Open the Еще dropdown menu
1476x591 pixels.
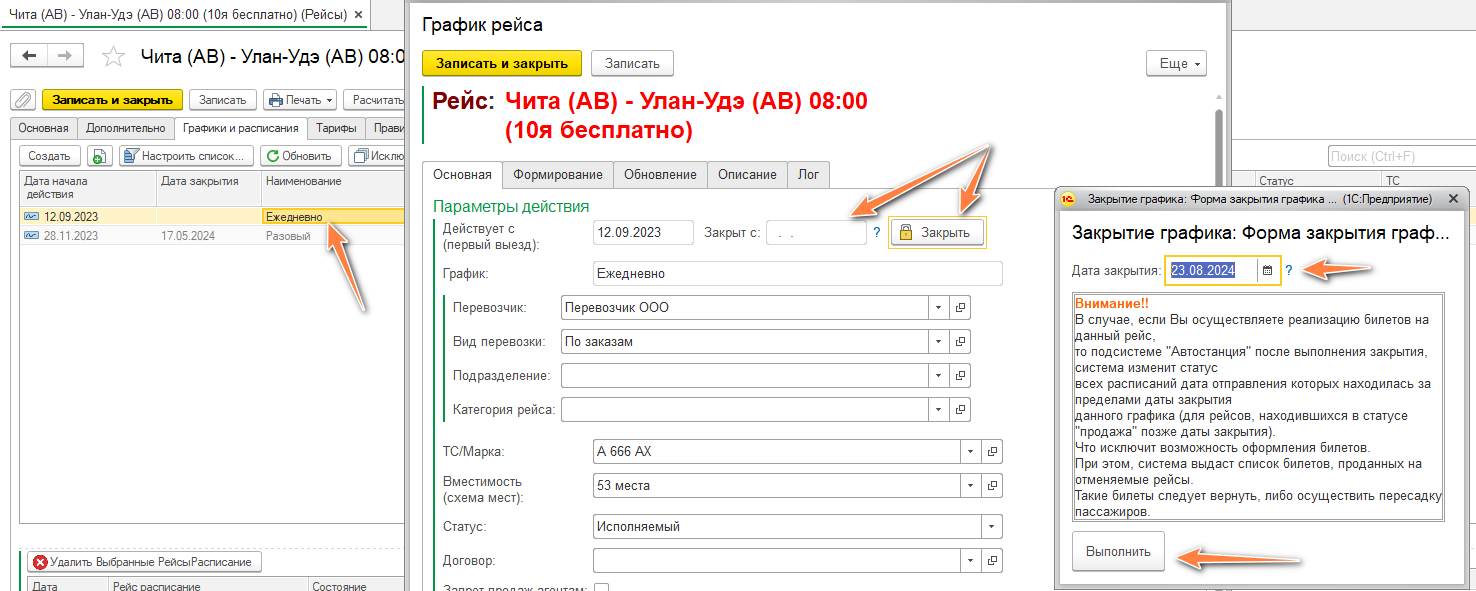1176,64
